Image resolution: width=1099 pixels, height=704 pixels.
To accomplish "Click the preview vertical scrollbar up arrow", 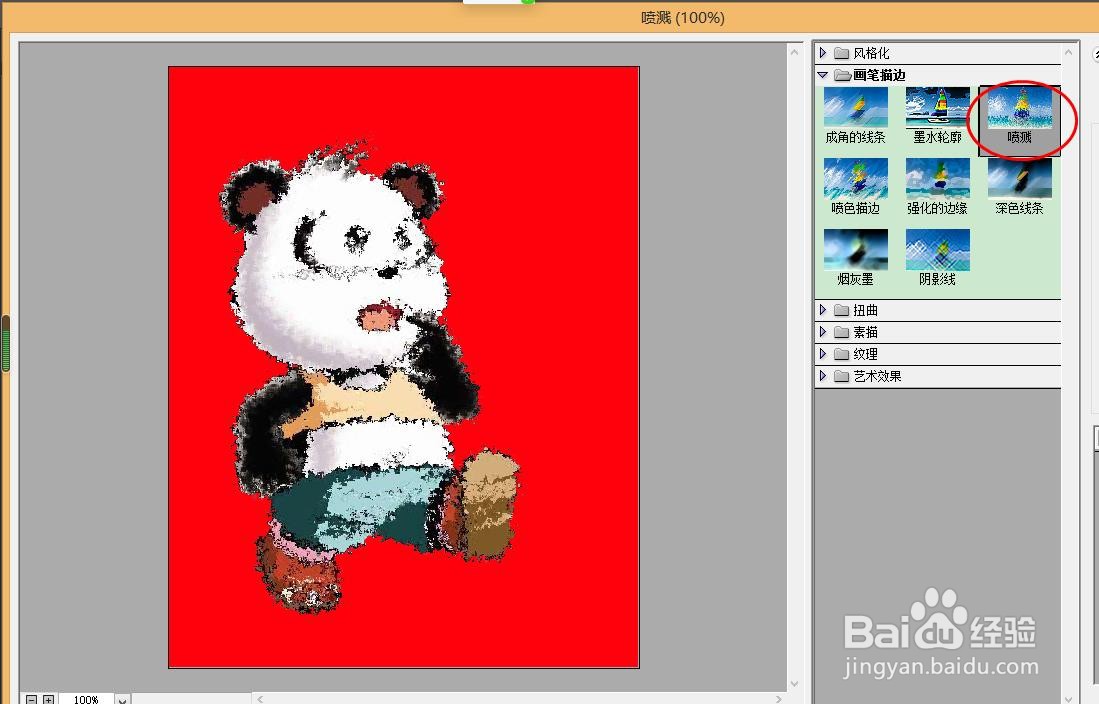I will pos(794,52).
